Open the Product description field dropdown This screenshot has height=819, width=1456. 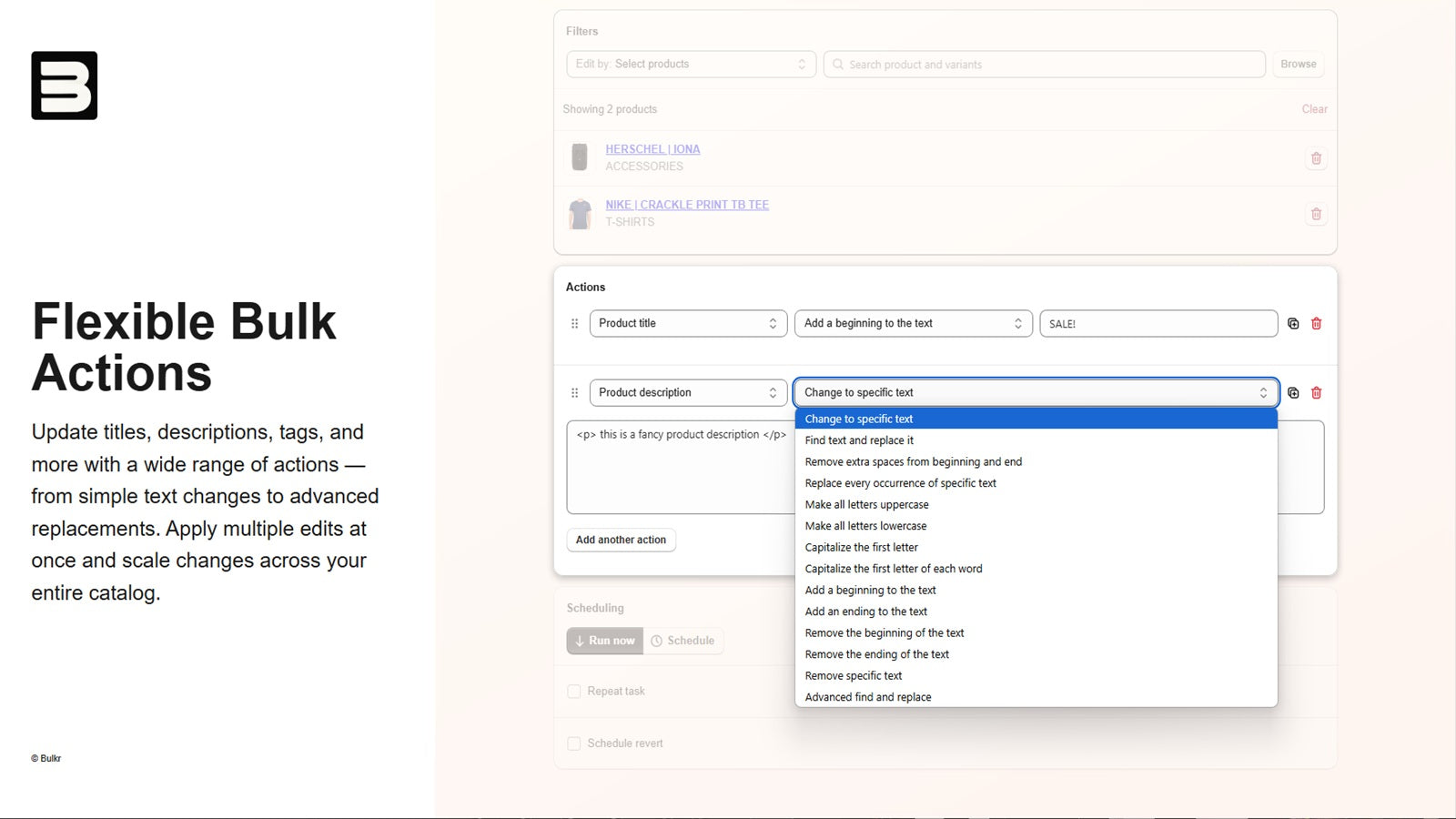coord(688,393)
